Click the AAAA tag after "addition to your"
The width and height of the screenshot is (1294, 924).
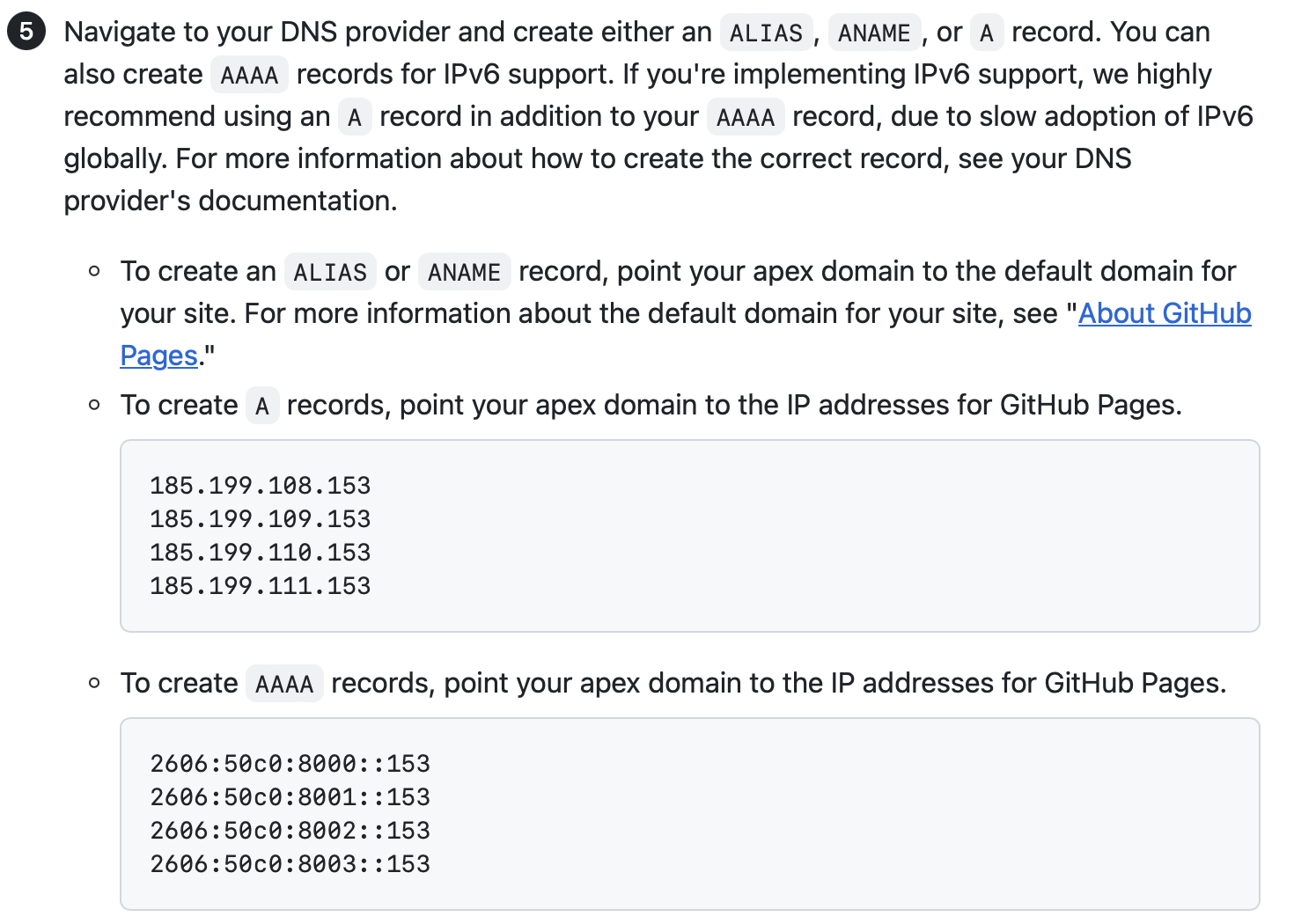coord(745,118)
